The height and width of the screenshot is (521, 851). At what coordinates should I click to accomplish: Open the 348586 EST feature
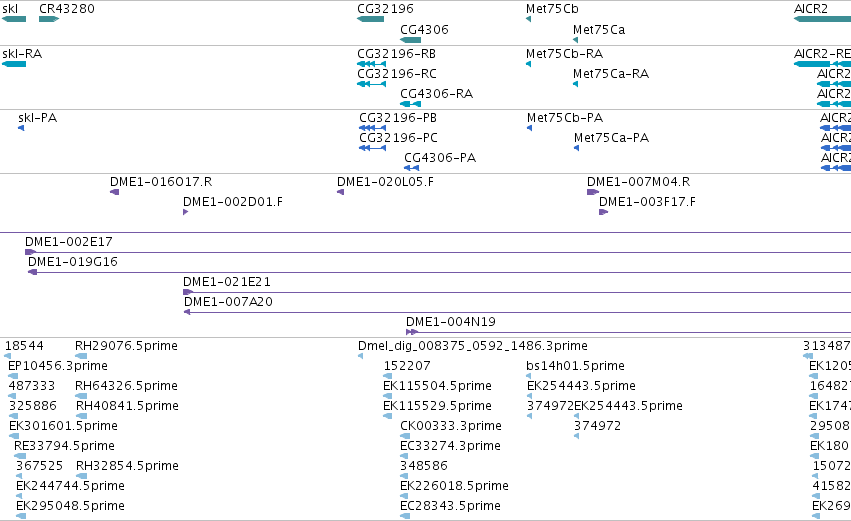(404, 476)
